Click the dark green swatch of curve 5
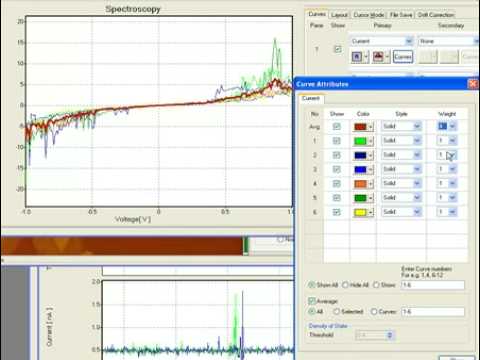 360,198
